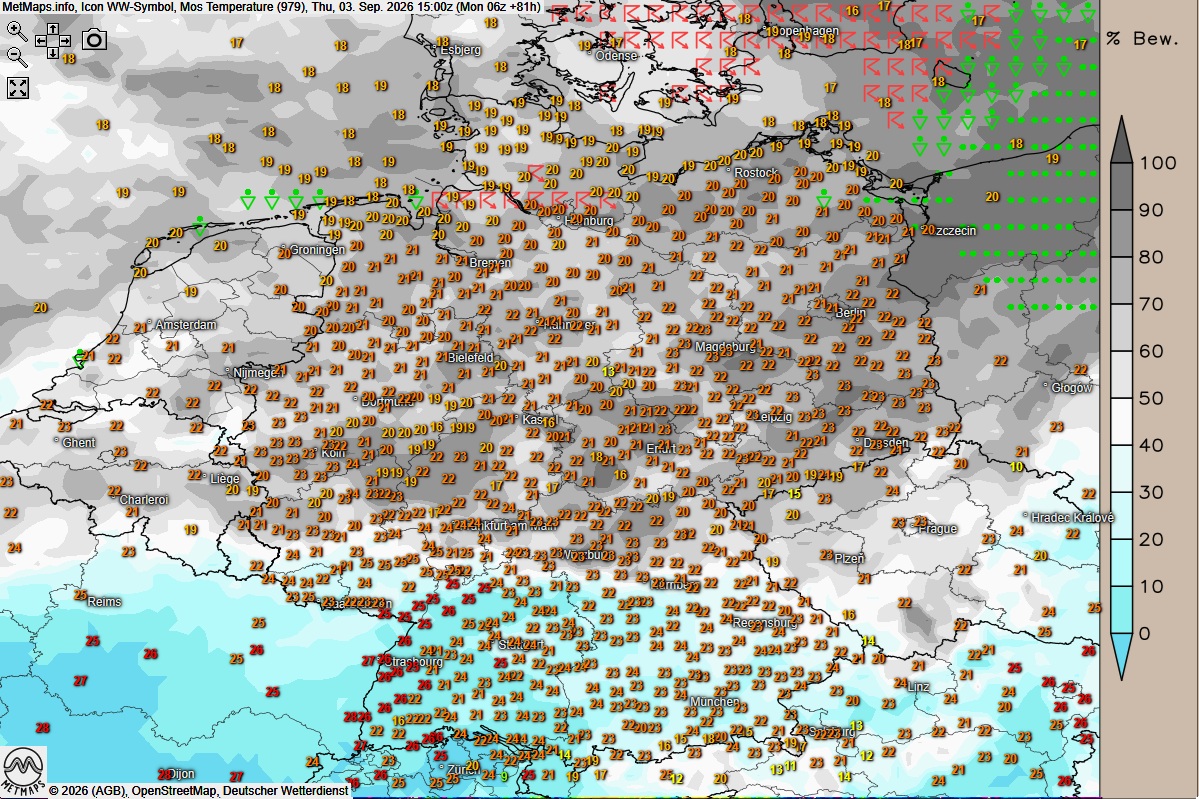
Task: Click the Bremen city label
Action: click(x=490, y=263)
